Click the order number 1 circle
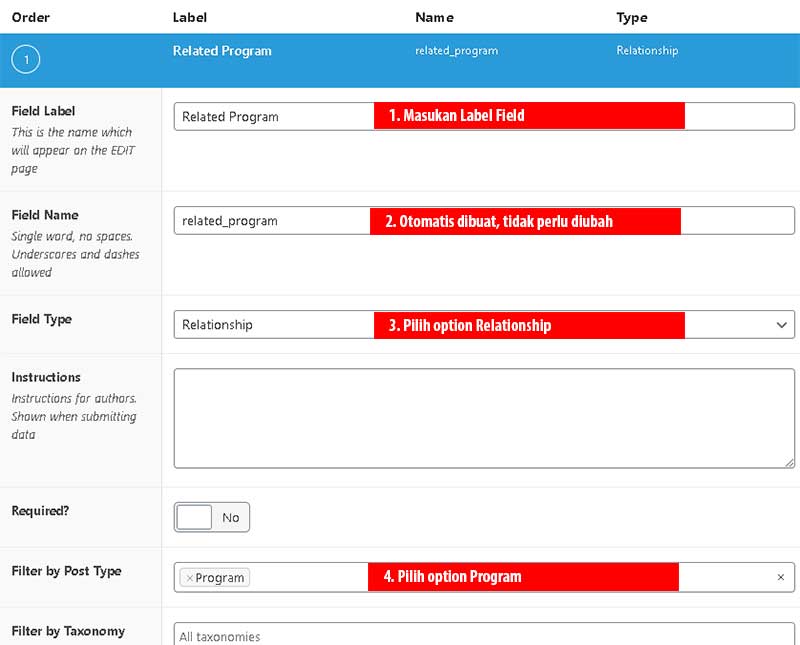This screenshot has height=645, width=800. pos(26,60)
